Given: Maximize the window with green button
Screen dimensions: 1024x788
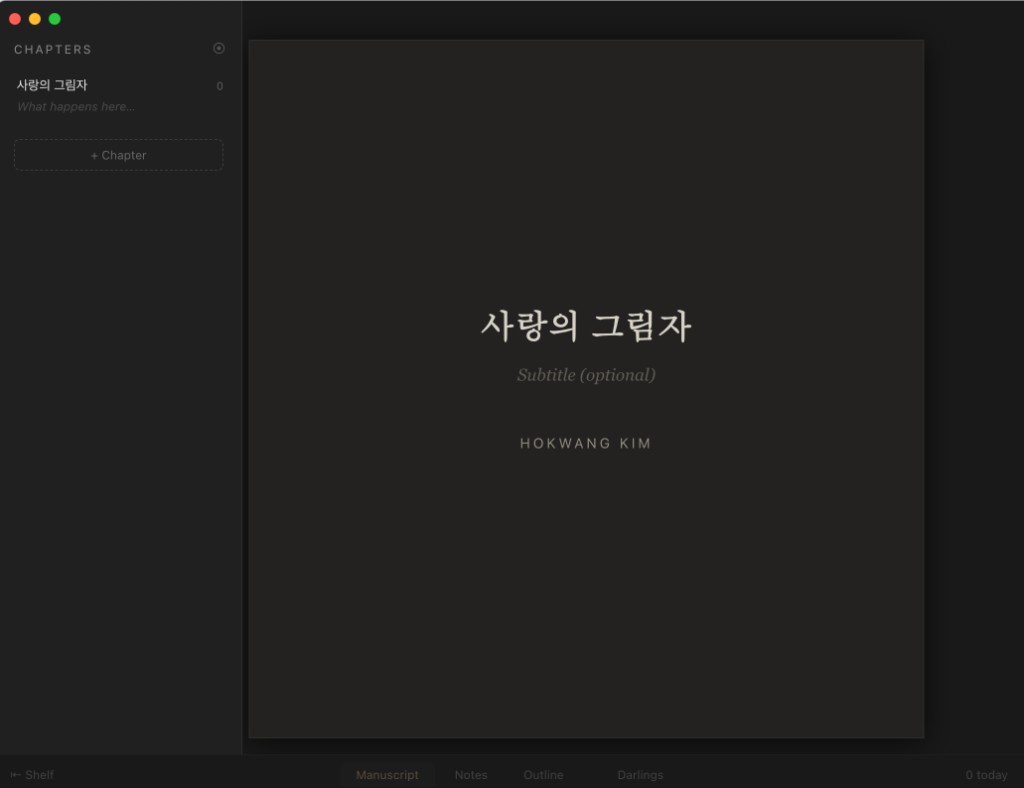Looking at the screenshot, I should [x=55, y=19].
